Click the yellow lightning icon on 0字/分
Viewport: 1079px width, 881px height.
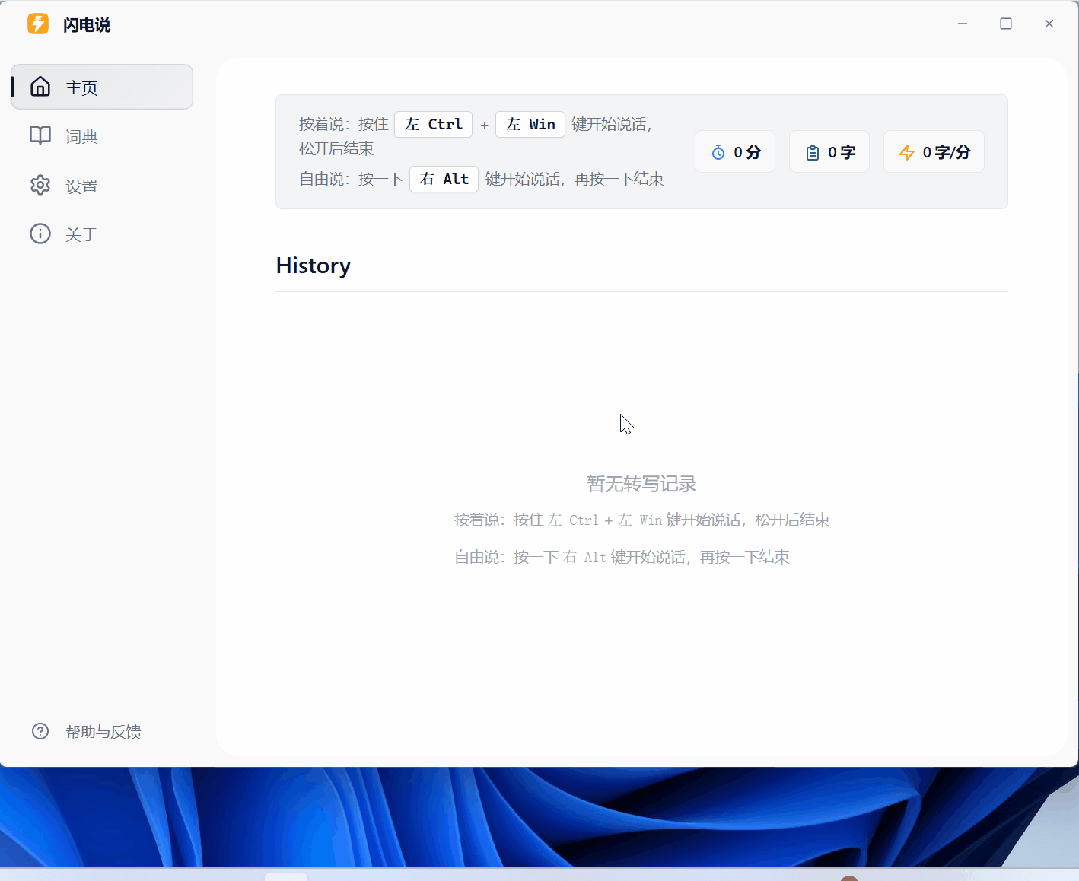[905, 151]
